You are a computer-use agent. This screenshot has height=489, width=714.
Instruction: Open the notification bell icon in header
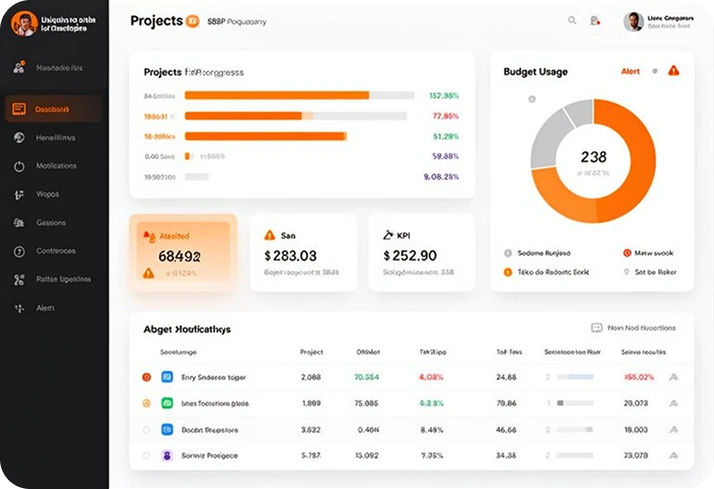[x=595, y=20]
